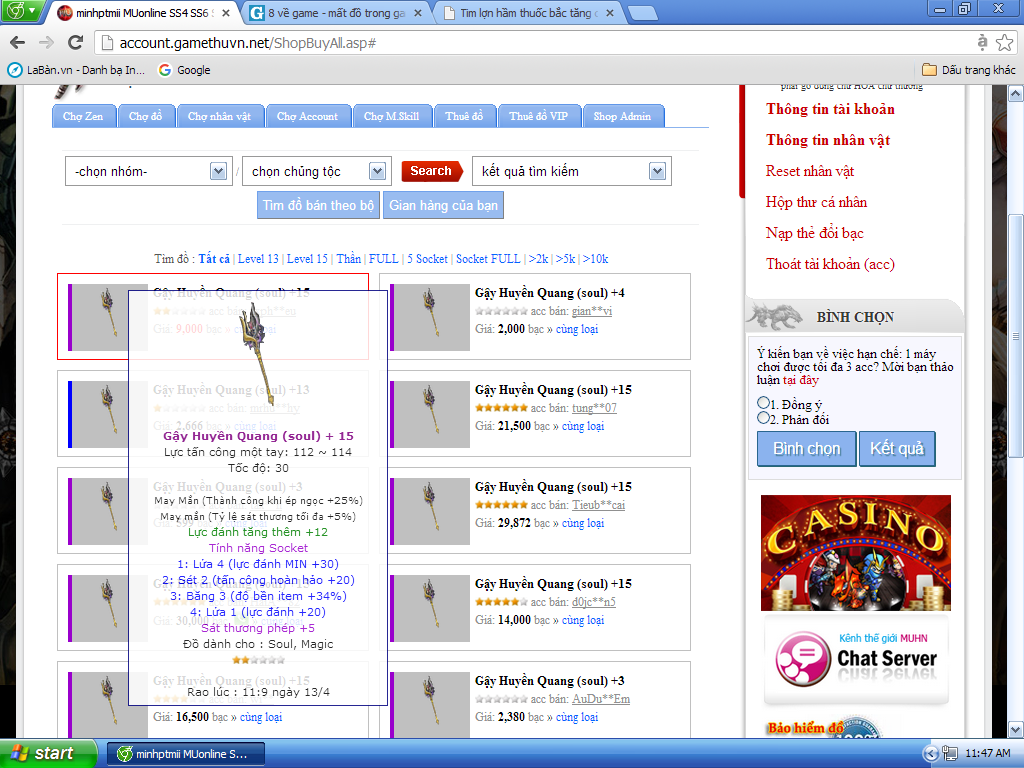Click the staff thumbnail for soul +4 item

(432, 317)
